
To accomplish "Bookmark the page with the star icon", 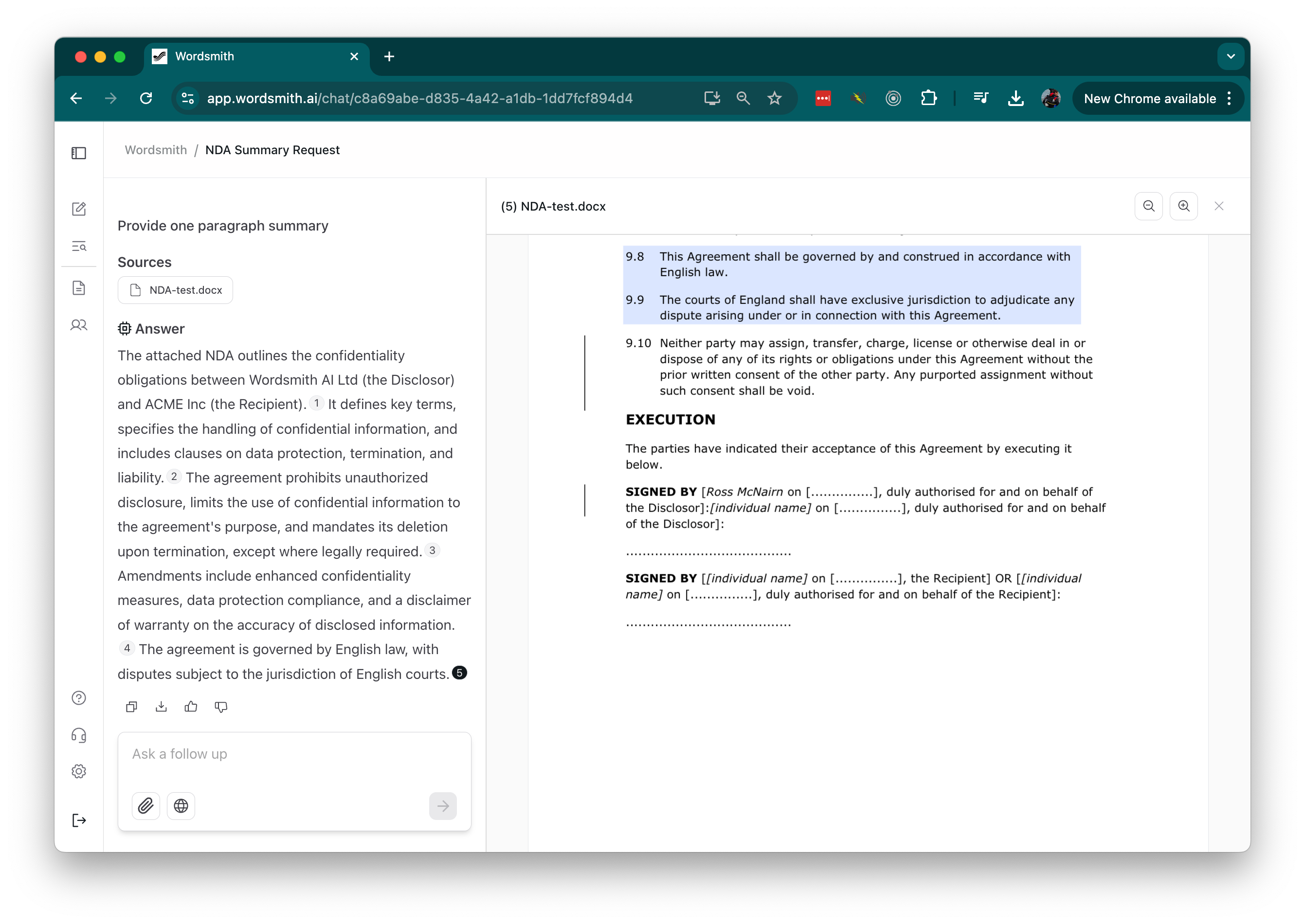I will pos(774,98).
